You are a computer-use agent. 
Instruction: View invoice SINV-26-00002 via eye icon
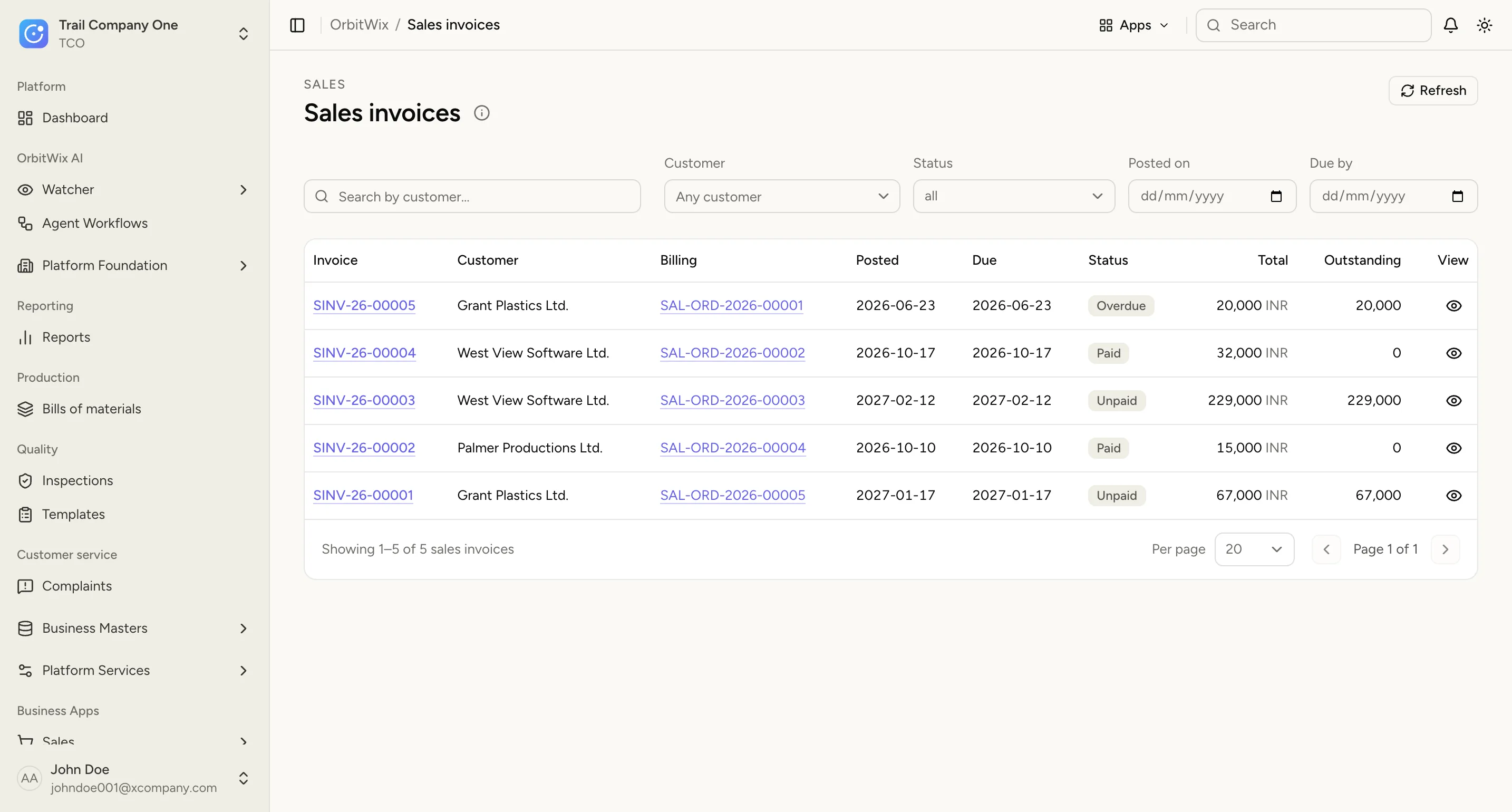pyautogui.click(x=1453, y=448)
